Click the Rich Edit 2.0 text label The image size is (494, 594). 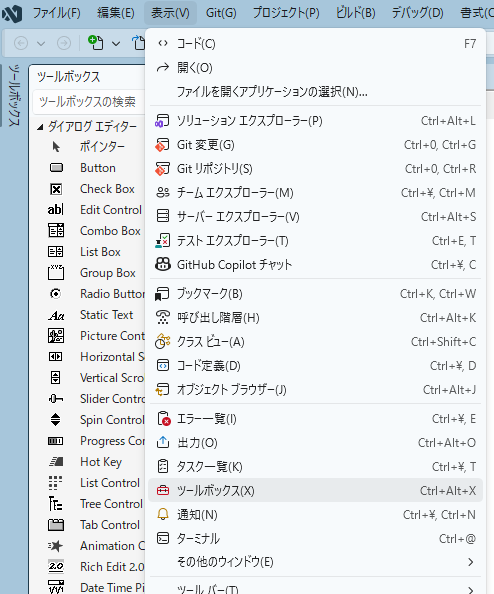[x=112, y=567]
